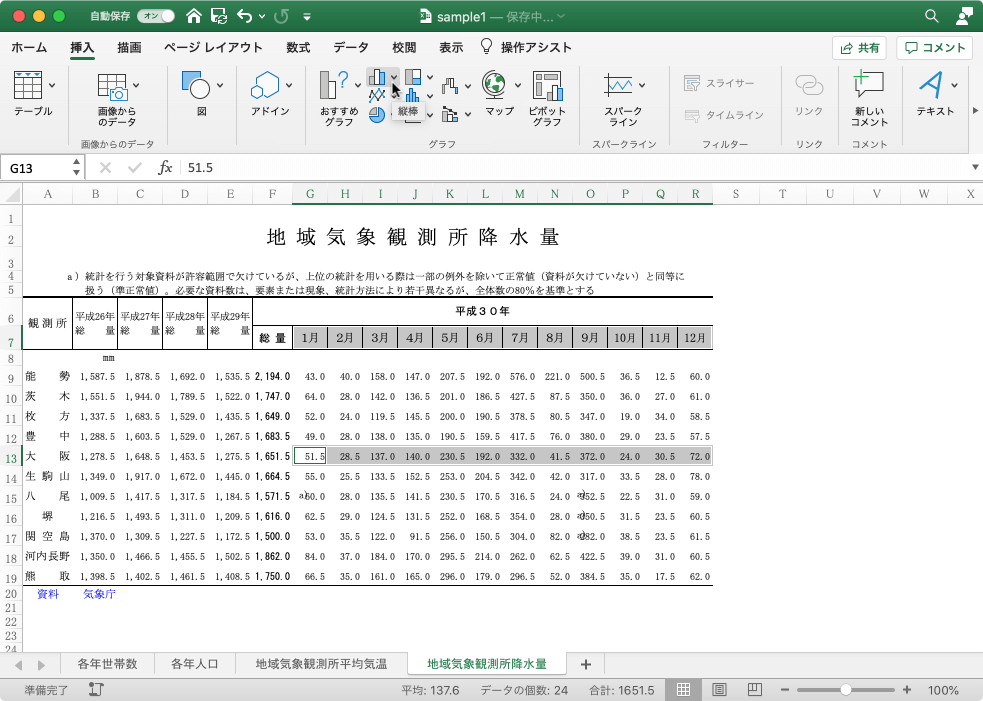Expand the Map chart dropdown arrow
The image size is (983, 701).
(x=517, y=85)
